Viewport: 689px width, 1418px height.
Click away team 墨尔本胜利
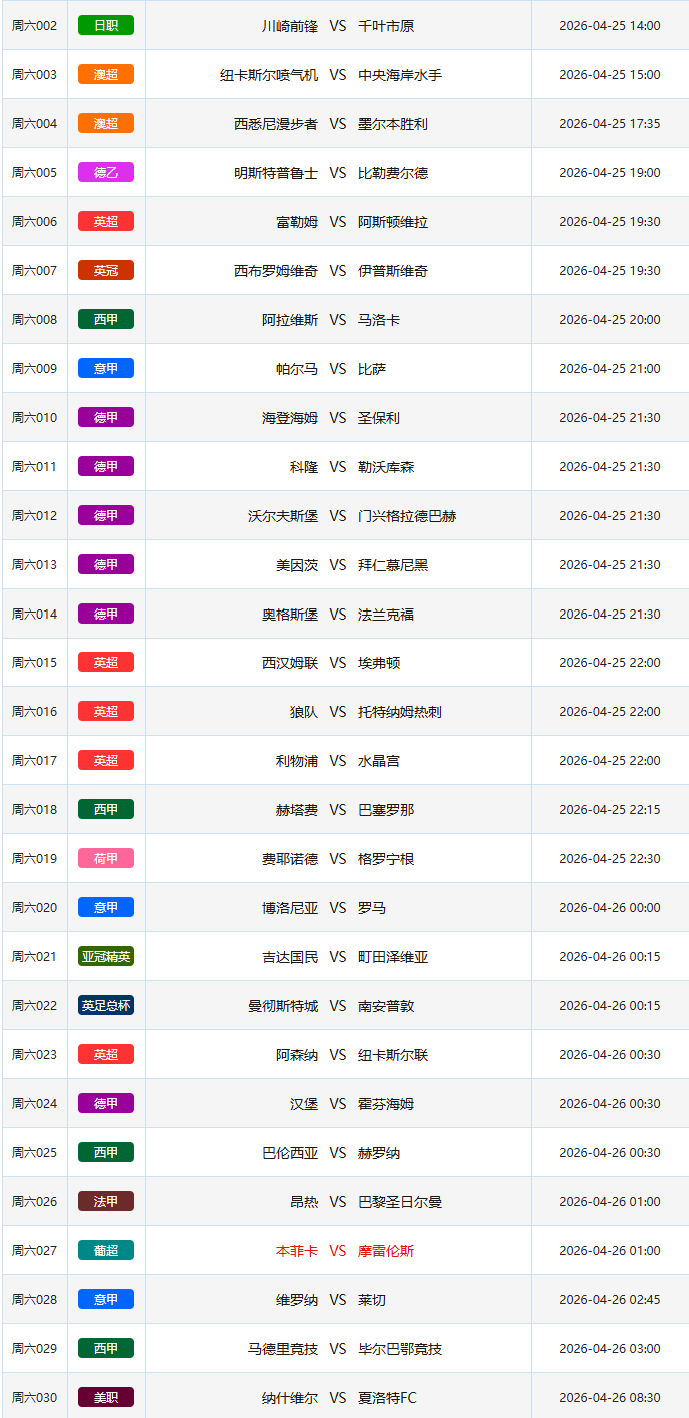click(393, 124)
